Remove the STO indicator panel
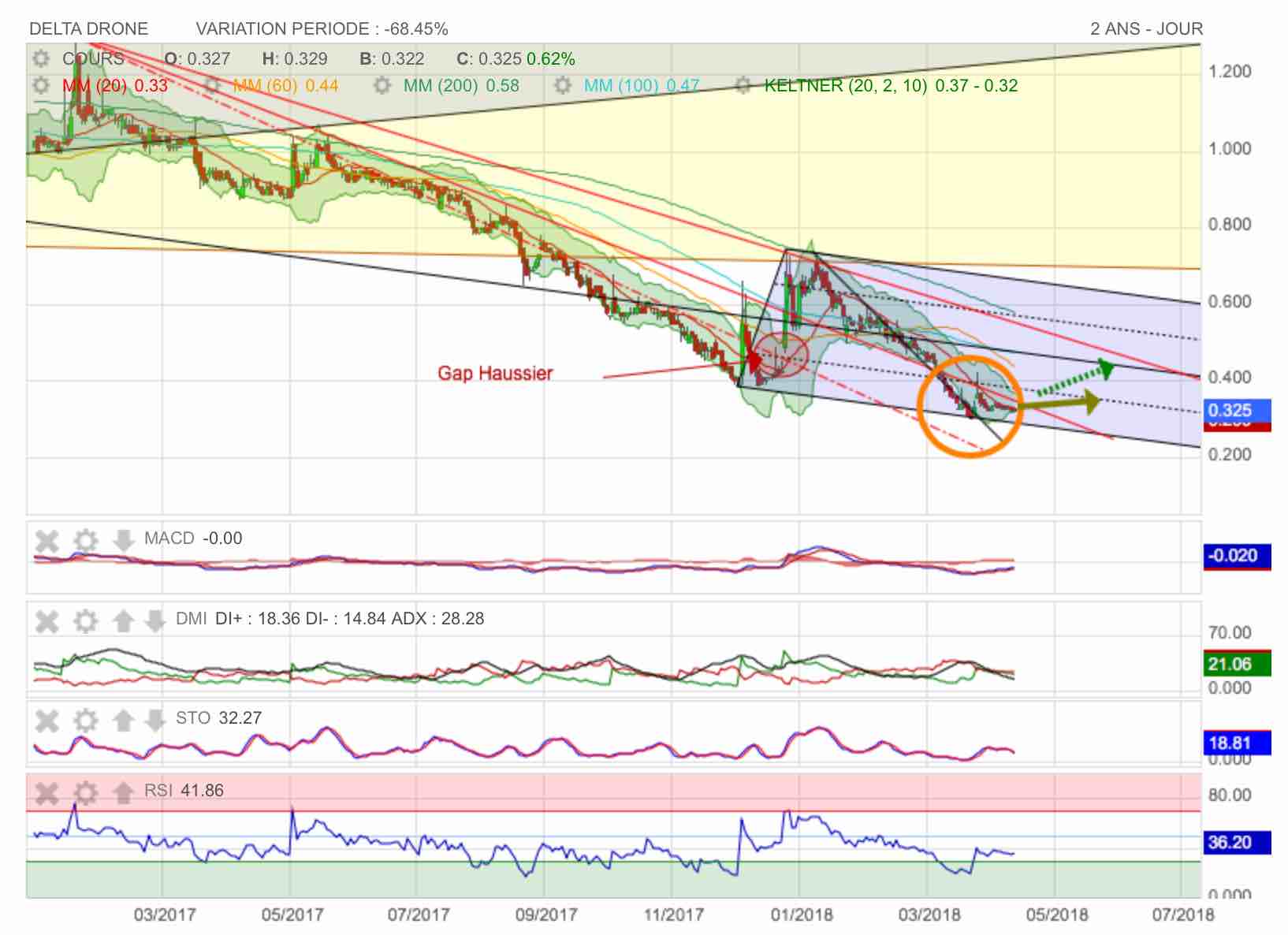Image resolution: width=1288 pixels, height=935 pixels. 47,720
